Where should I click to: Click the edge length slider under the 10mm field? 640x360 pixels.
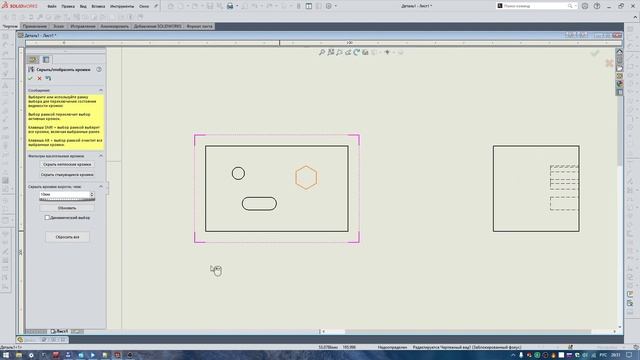coord(67,200)
